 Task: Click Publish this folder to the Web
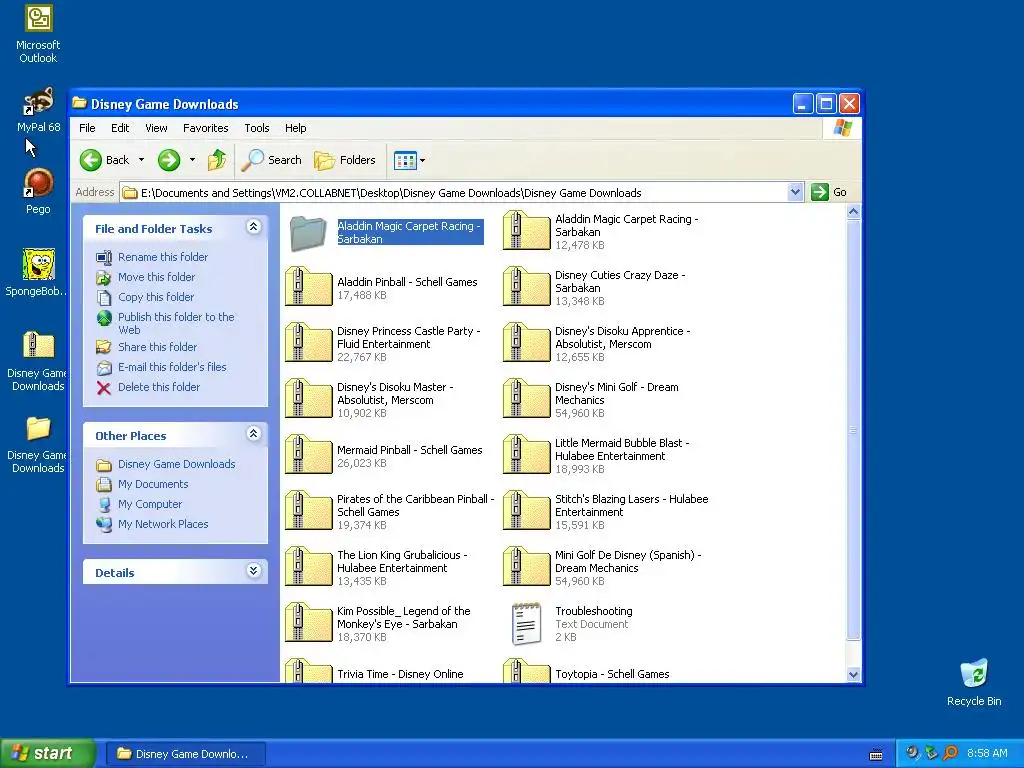pos(176,323)
